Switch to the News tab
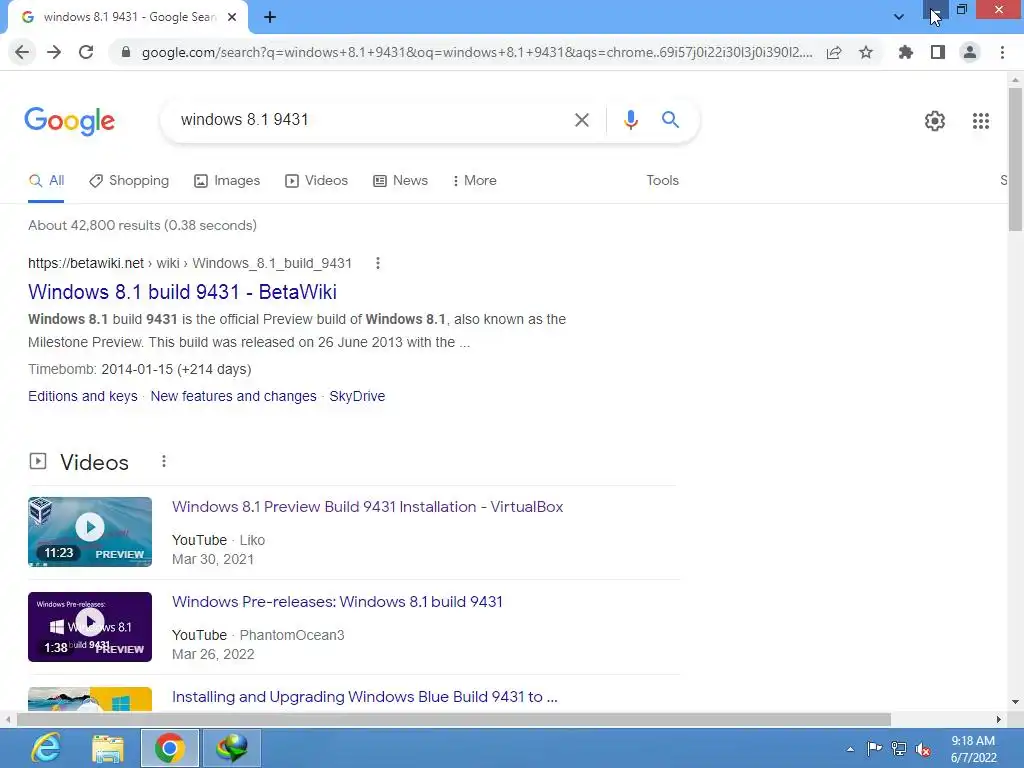The width and height of the screenshot is (1024, 768). (400, 181)
